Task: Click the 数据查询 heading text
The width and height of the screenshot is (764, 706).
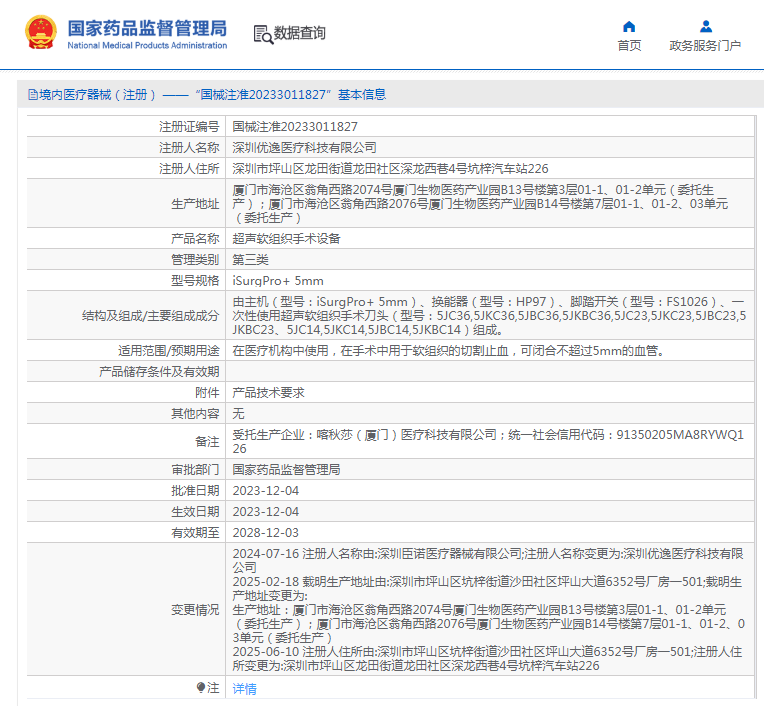Action: (x=300, y=33)
